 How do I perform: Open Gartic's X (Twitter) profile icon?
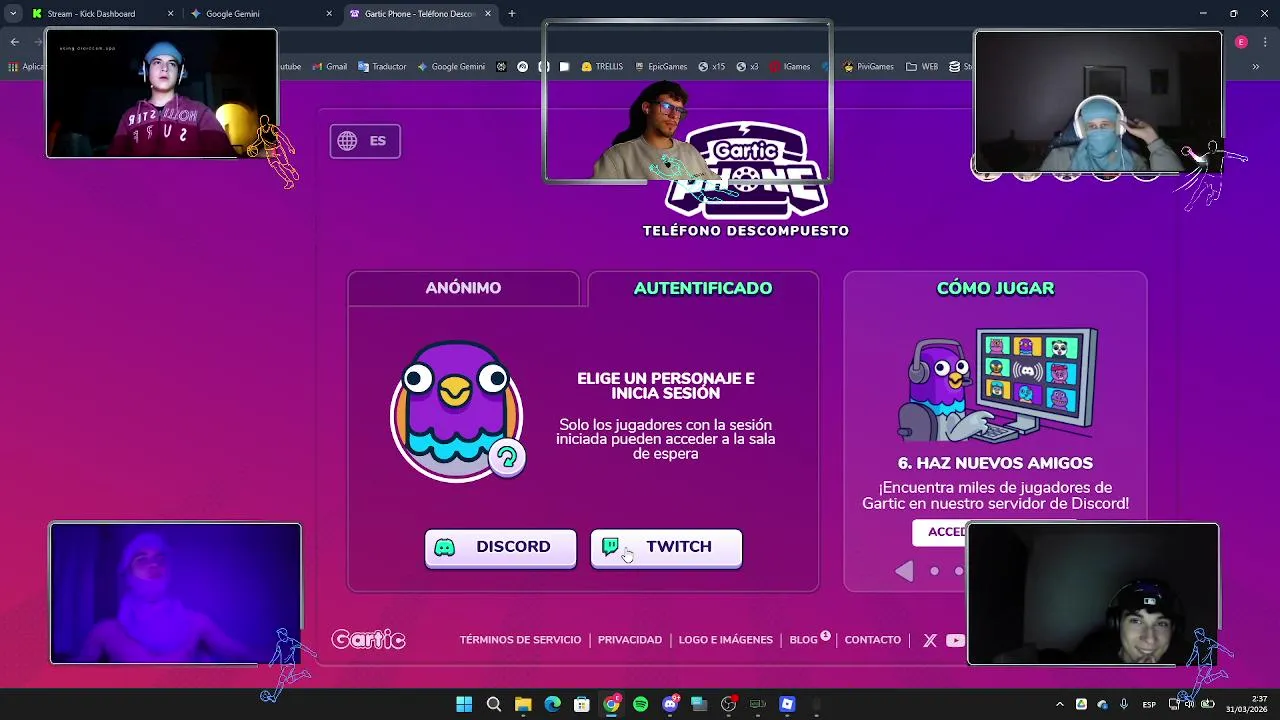[x=930, y=640]
